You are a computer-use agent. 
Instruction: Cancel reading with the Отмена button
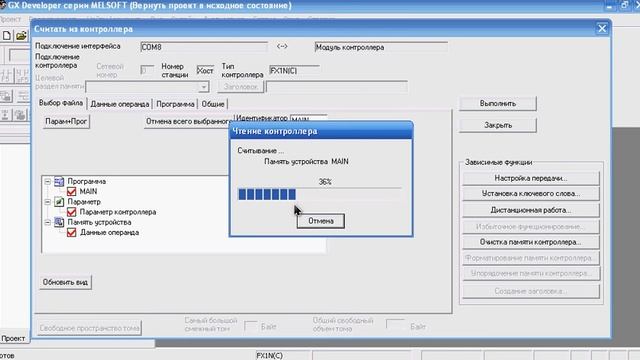(321, 221)
